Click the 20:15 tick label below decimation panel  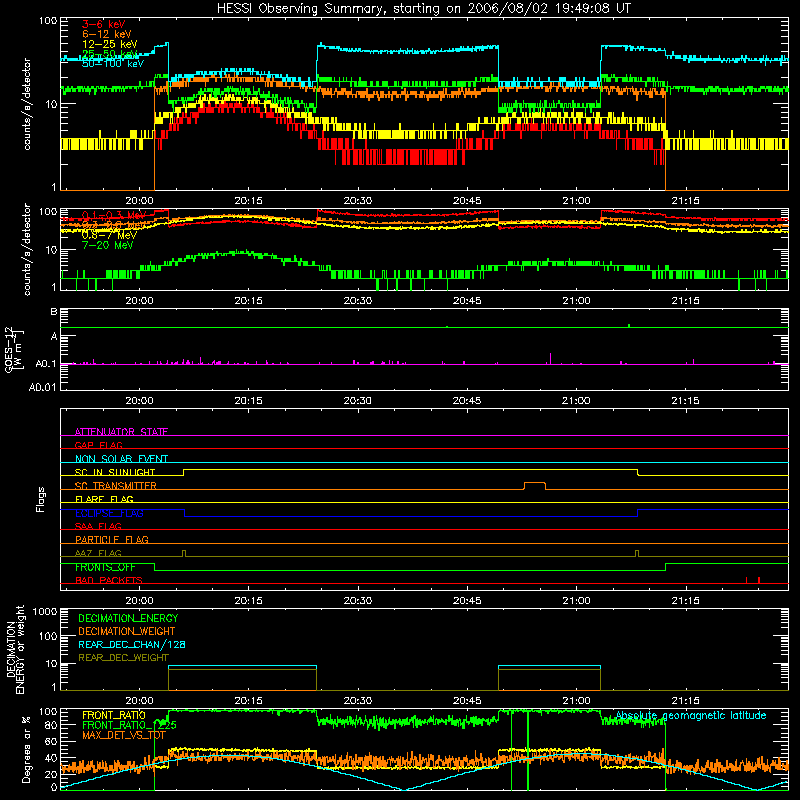[248, 701]
